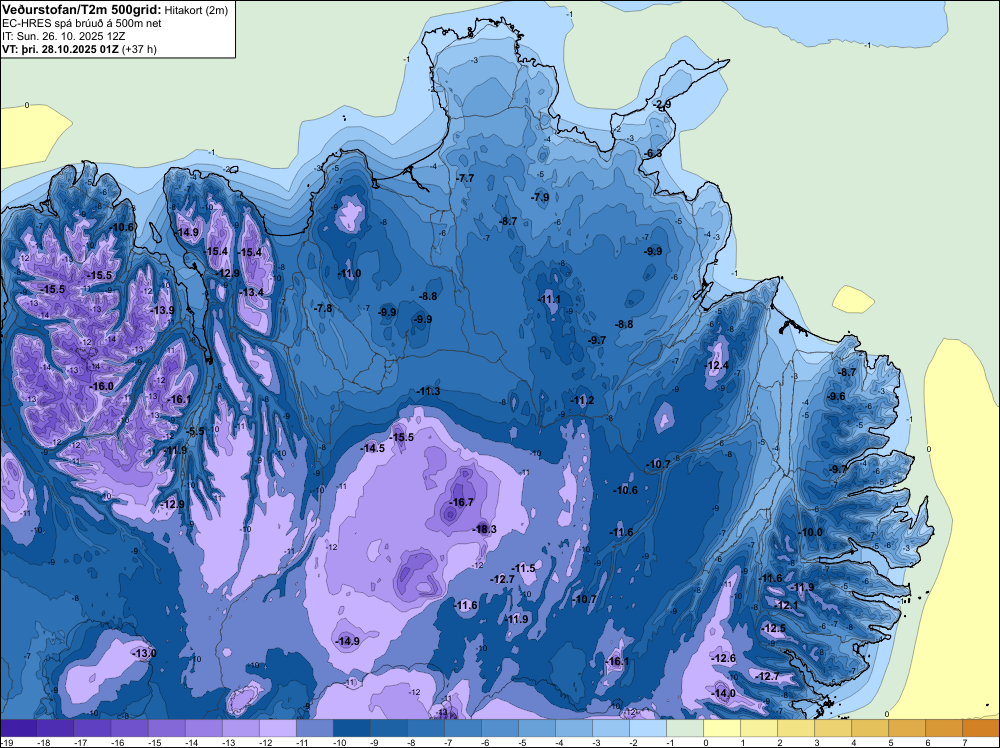The width and height of the screenshot is (1000, 748).
Task: Select the orange legend swatch right of 7
Action: pyautogui.click(x=981, y=728)
